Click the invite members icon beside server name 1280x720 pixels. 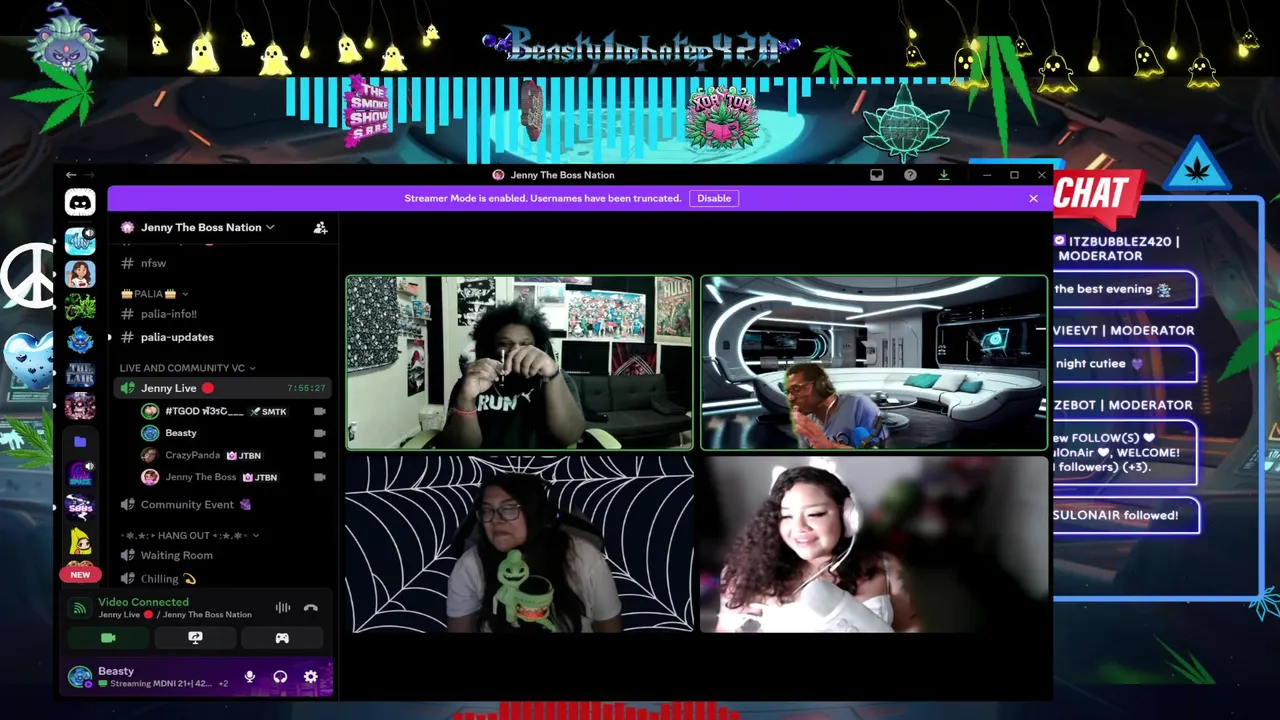[320, 228]
